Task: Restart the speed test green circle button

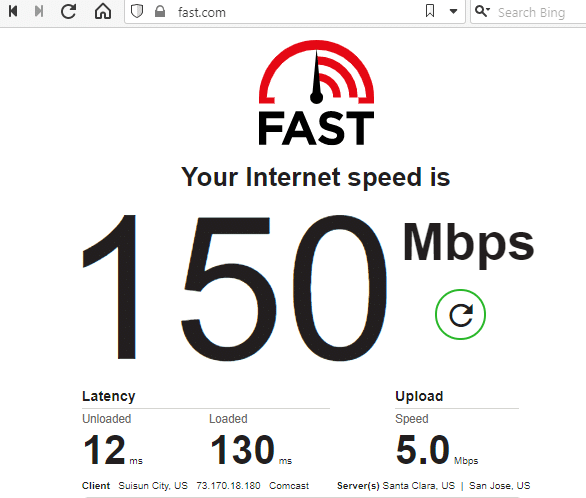Action: tap(460, 315)
